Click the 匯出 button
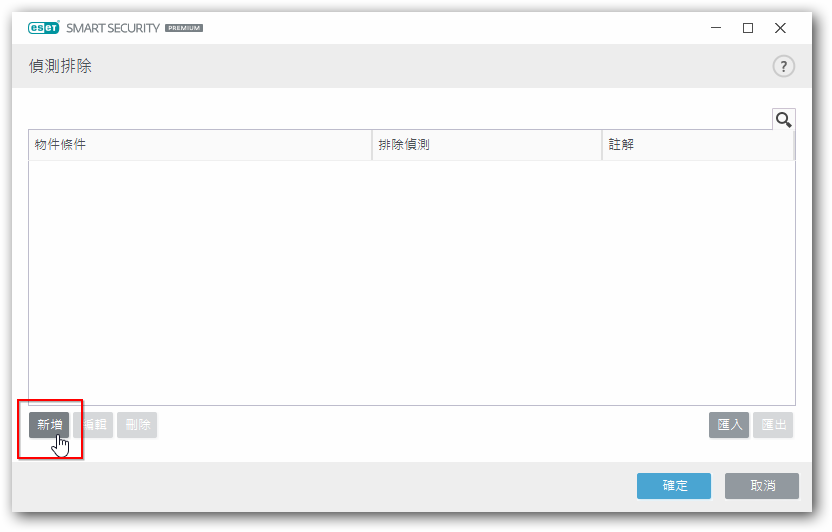832x532 pixels. 774,425
